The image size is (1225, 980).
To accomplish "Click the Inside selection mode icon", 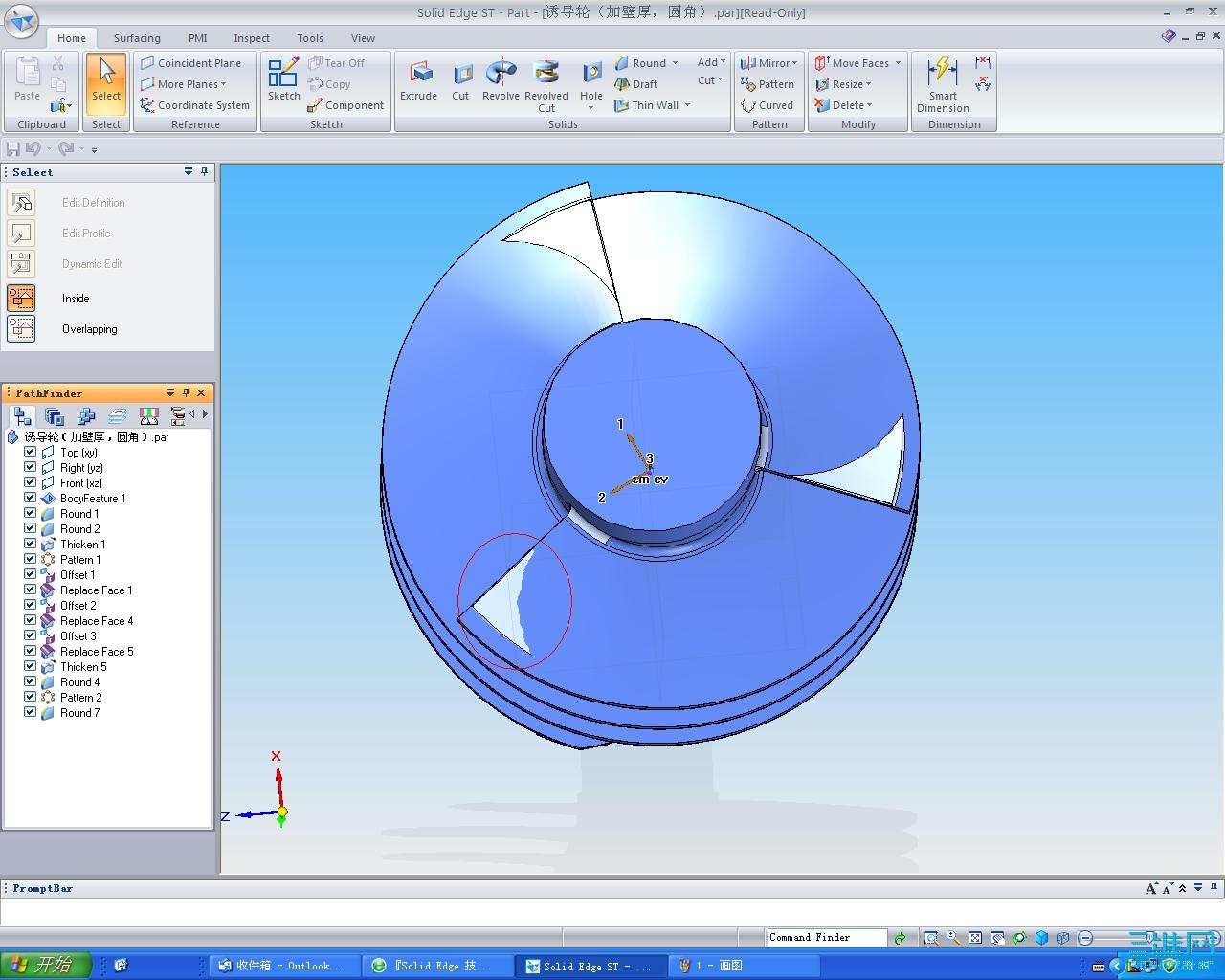I will (21, 298).
